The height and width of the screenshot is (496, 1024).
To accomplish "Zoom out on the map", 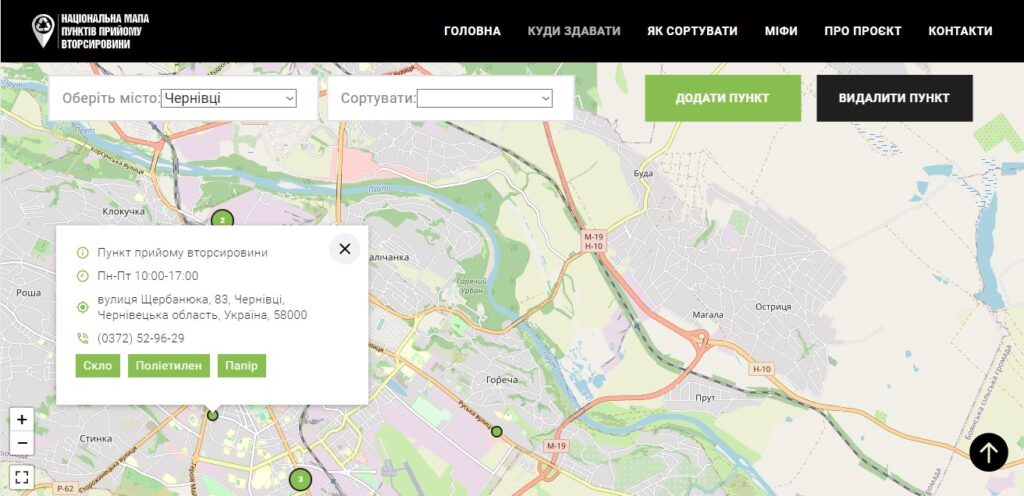I will click(x=22, y=443).
